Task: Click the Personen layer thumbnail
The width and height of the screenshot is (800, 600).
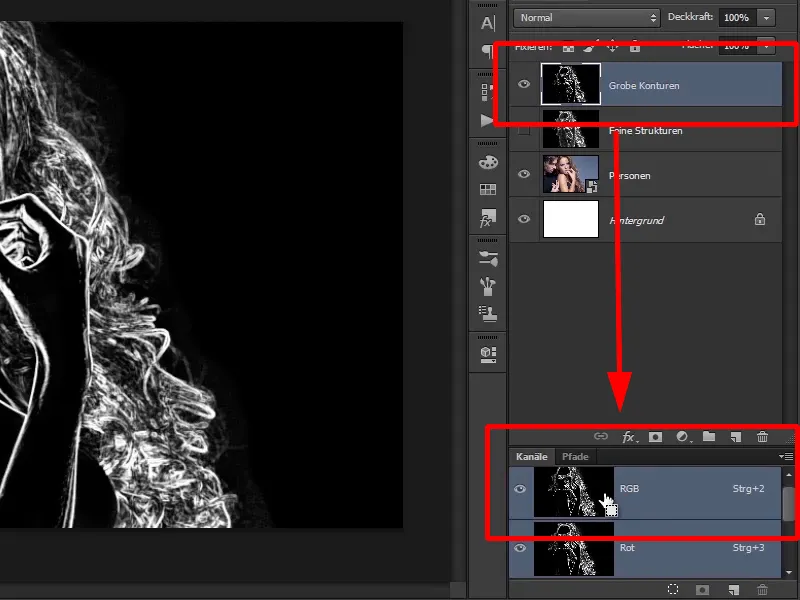Action: (571, 174)
